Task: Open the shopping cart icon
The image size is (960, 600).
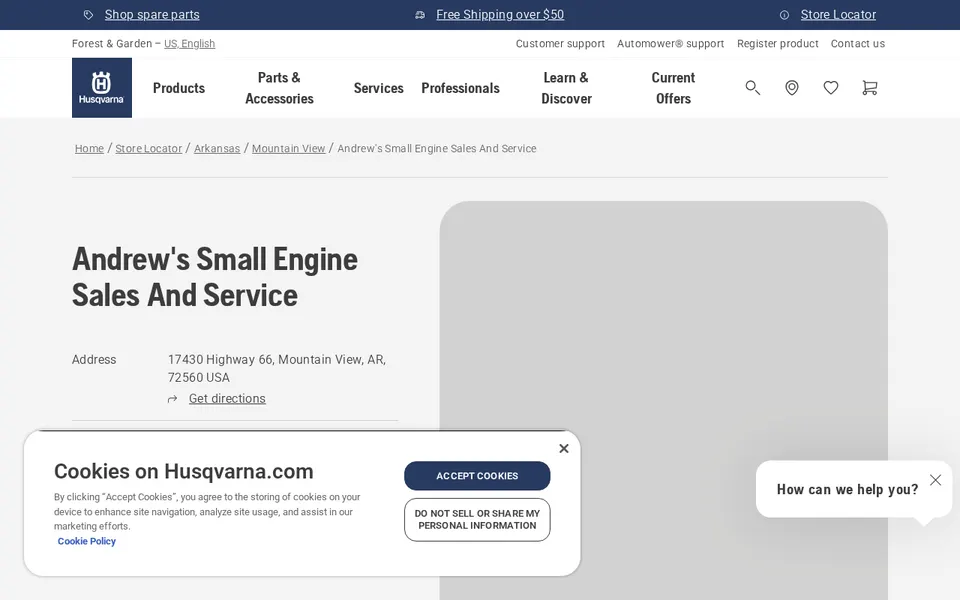Action: pyautogui.click(x=869, y=88)
